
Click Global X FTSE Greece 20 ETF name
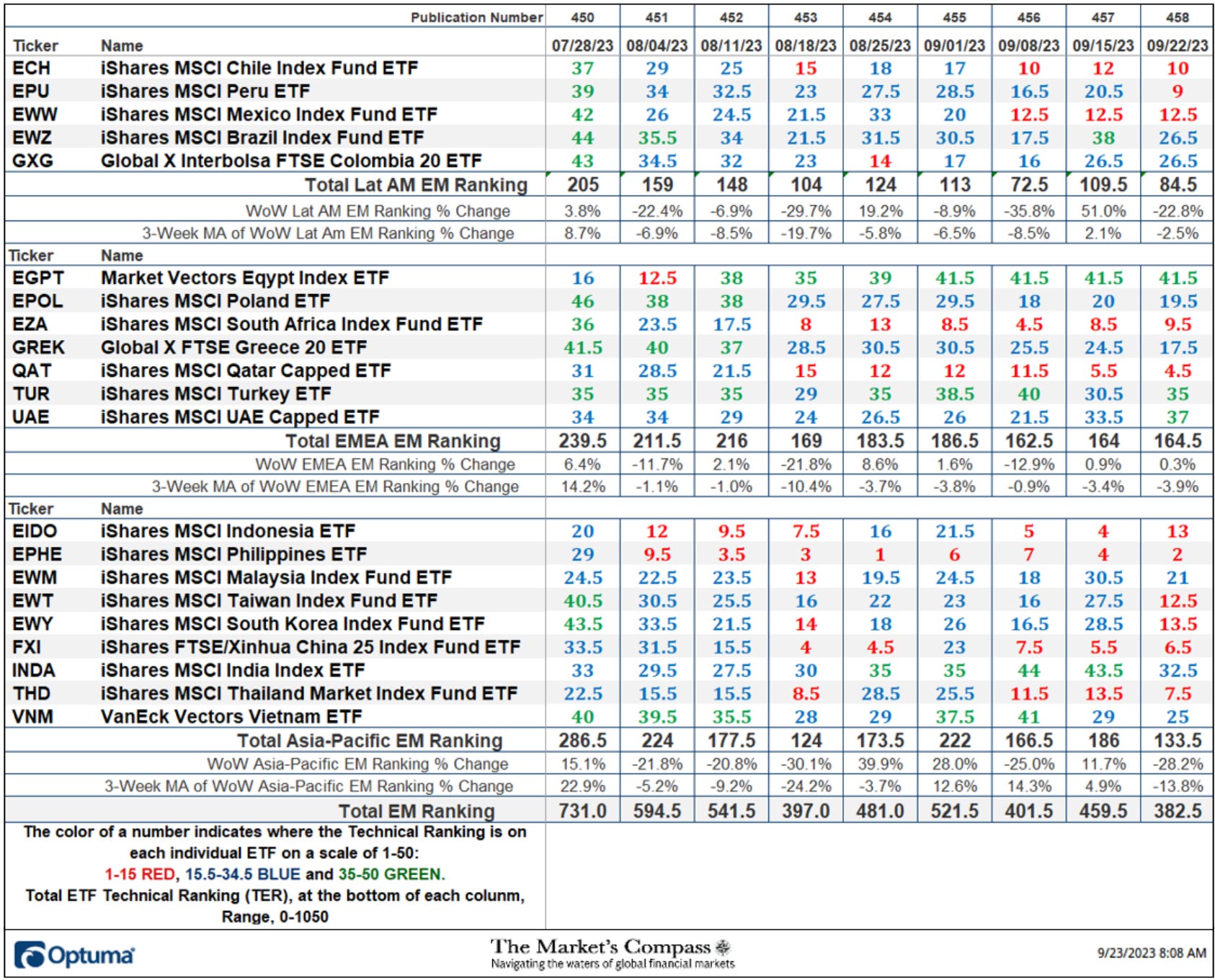pyautogui.click(x=233, y=347)
